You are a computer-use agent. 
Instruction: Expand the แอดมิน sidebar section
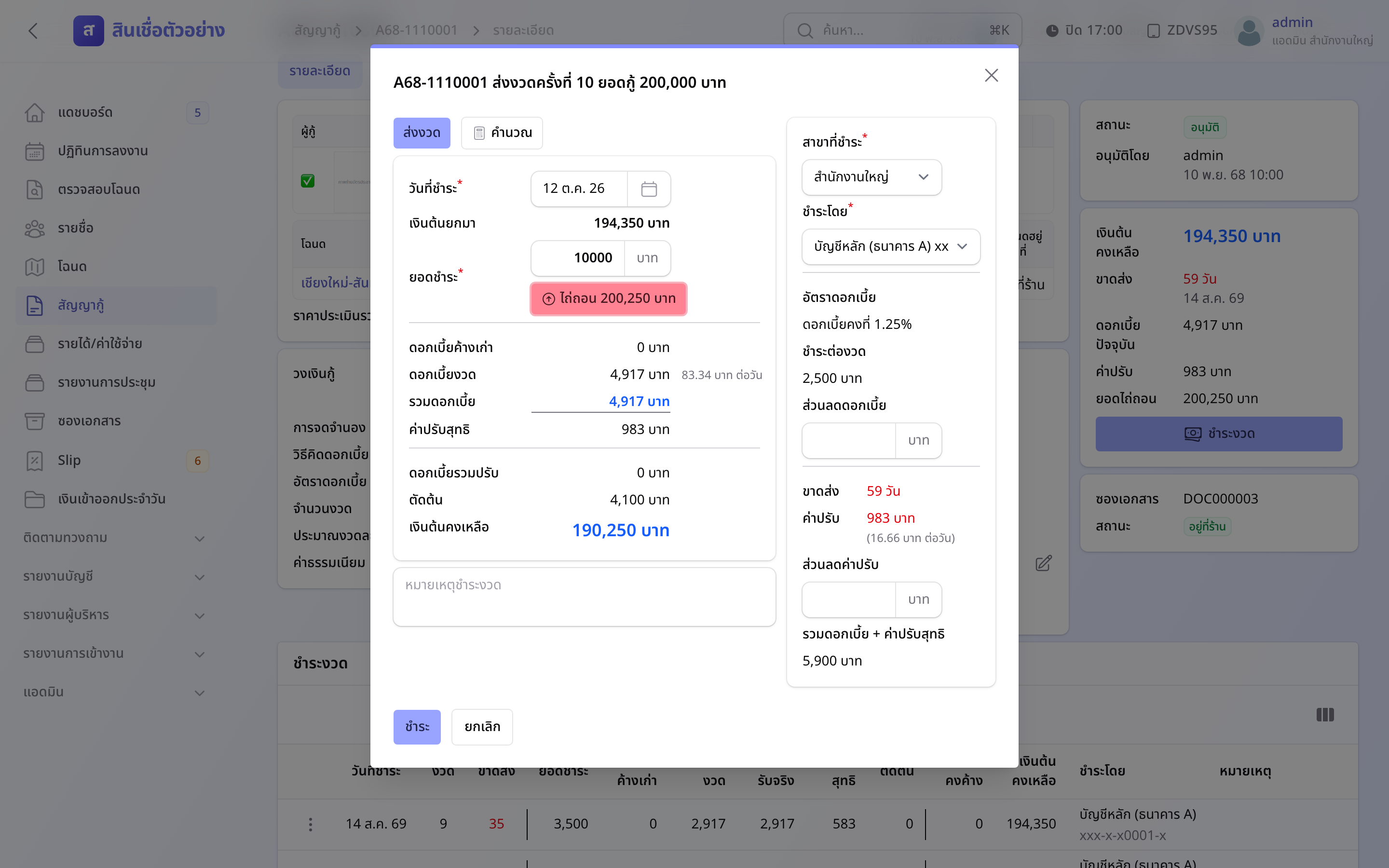114,692
